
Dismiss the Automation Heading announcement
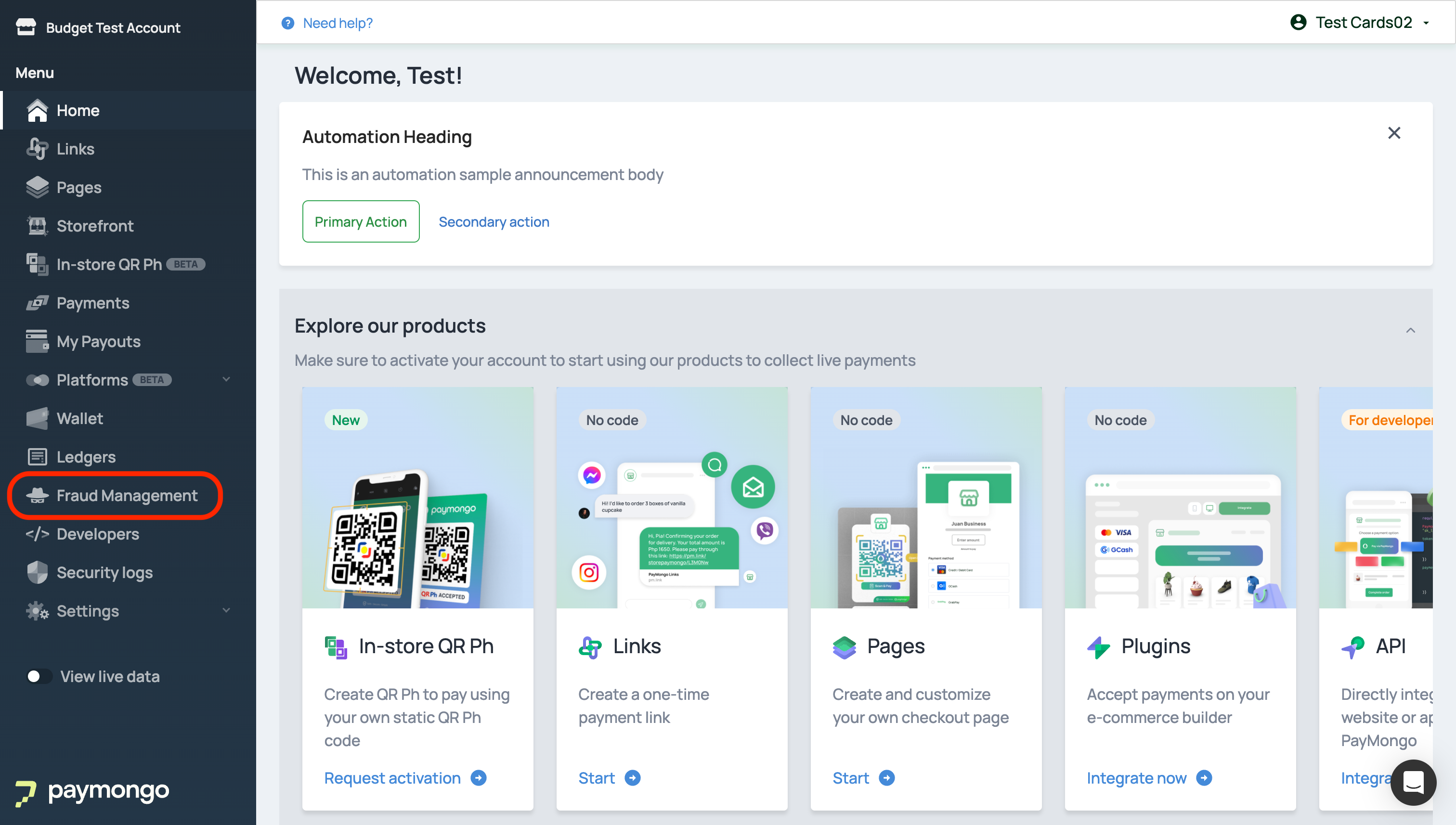click(1394, 133)
